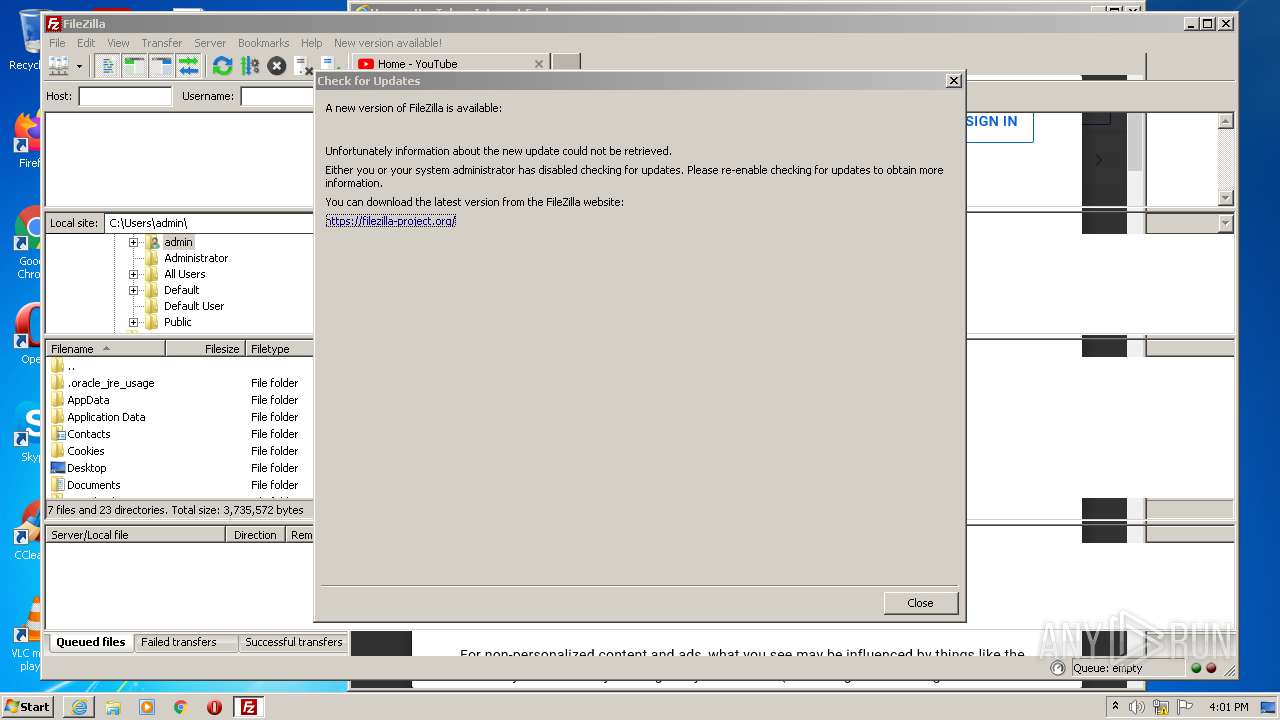The image size is (1280, 720).
Task: Sort by the Filetype column header
Action: (x=279, y=349)
